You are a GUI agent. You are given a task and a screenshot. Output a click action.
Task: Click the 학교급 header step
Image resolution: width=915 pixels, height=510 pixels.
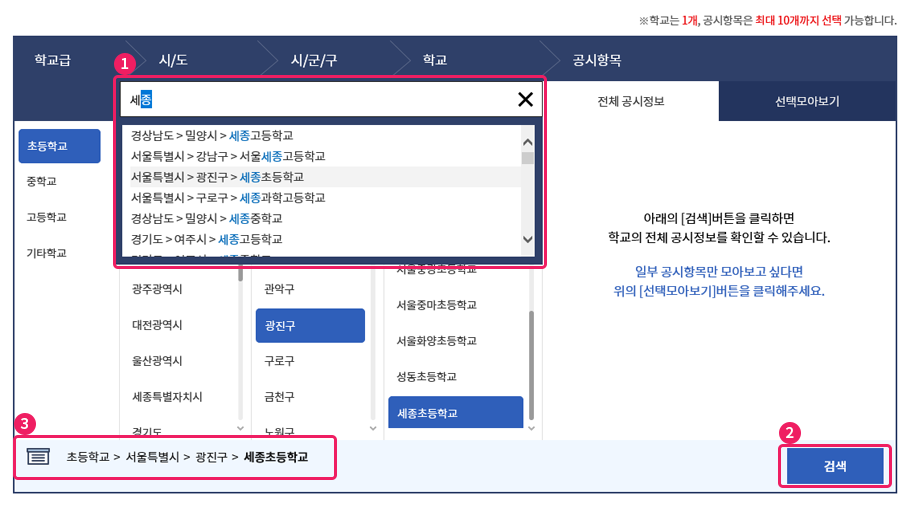point(52,60)
